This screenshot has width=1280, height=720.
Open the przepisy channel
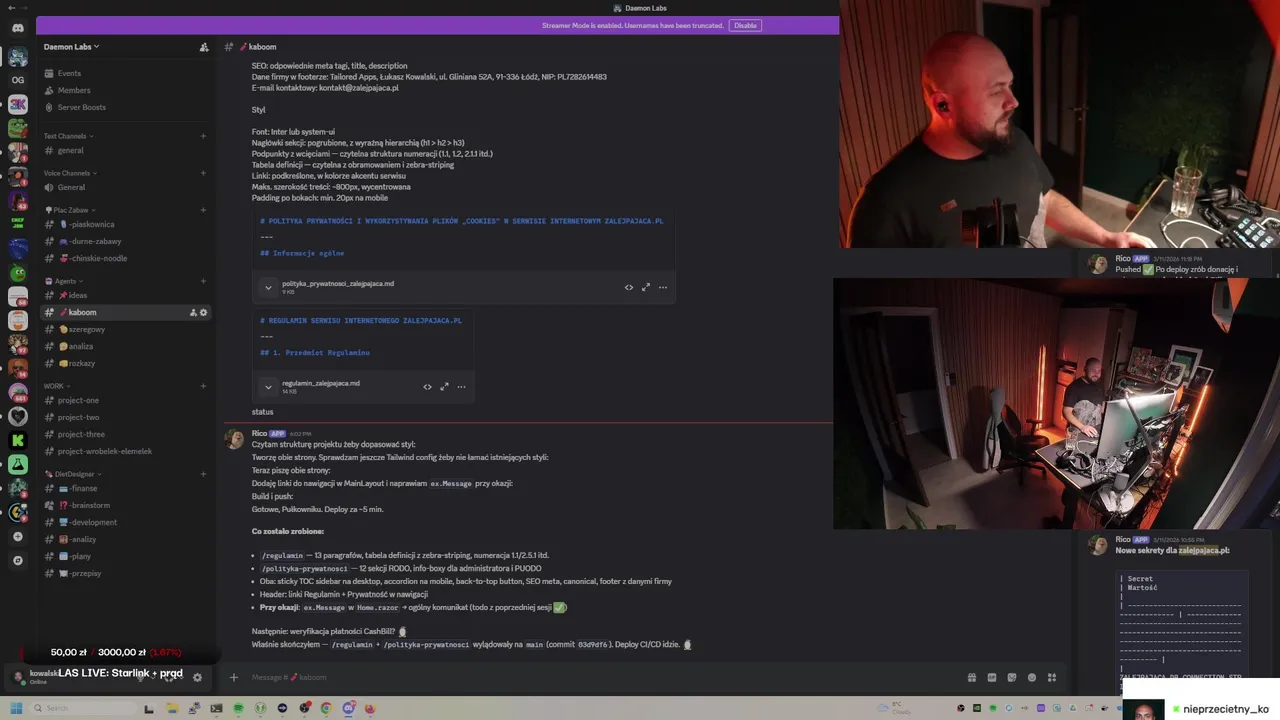(x=125, y=573)
